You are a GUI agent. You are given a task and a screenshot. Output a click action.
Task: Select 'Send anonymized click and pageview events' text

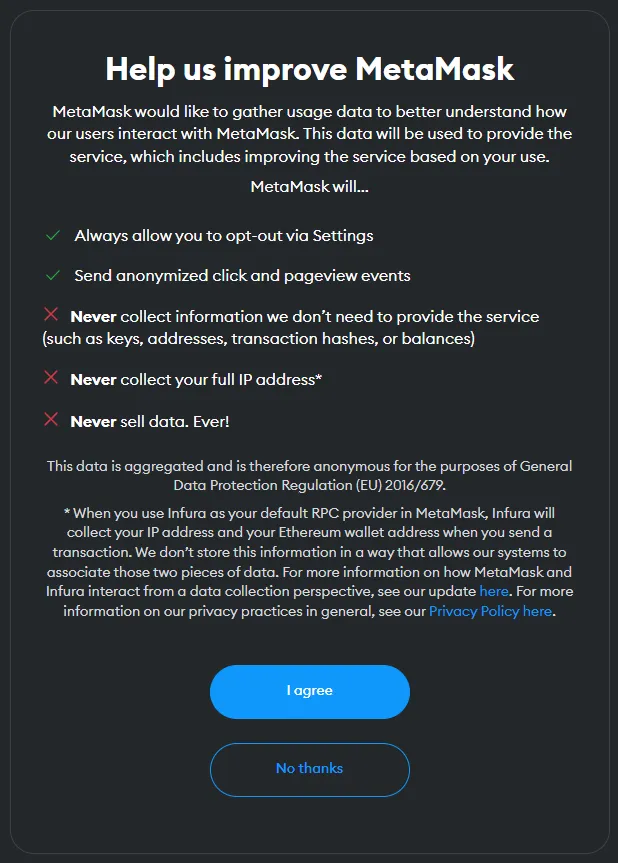(x=242, y=275)
